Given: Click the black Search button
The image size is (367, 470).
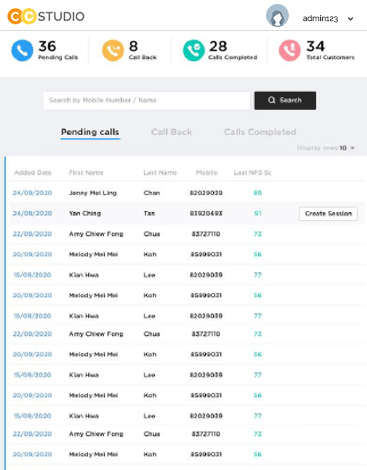Looking at the screenshot, I should click(285, 100).
